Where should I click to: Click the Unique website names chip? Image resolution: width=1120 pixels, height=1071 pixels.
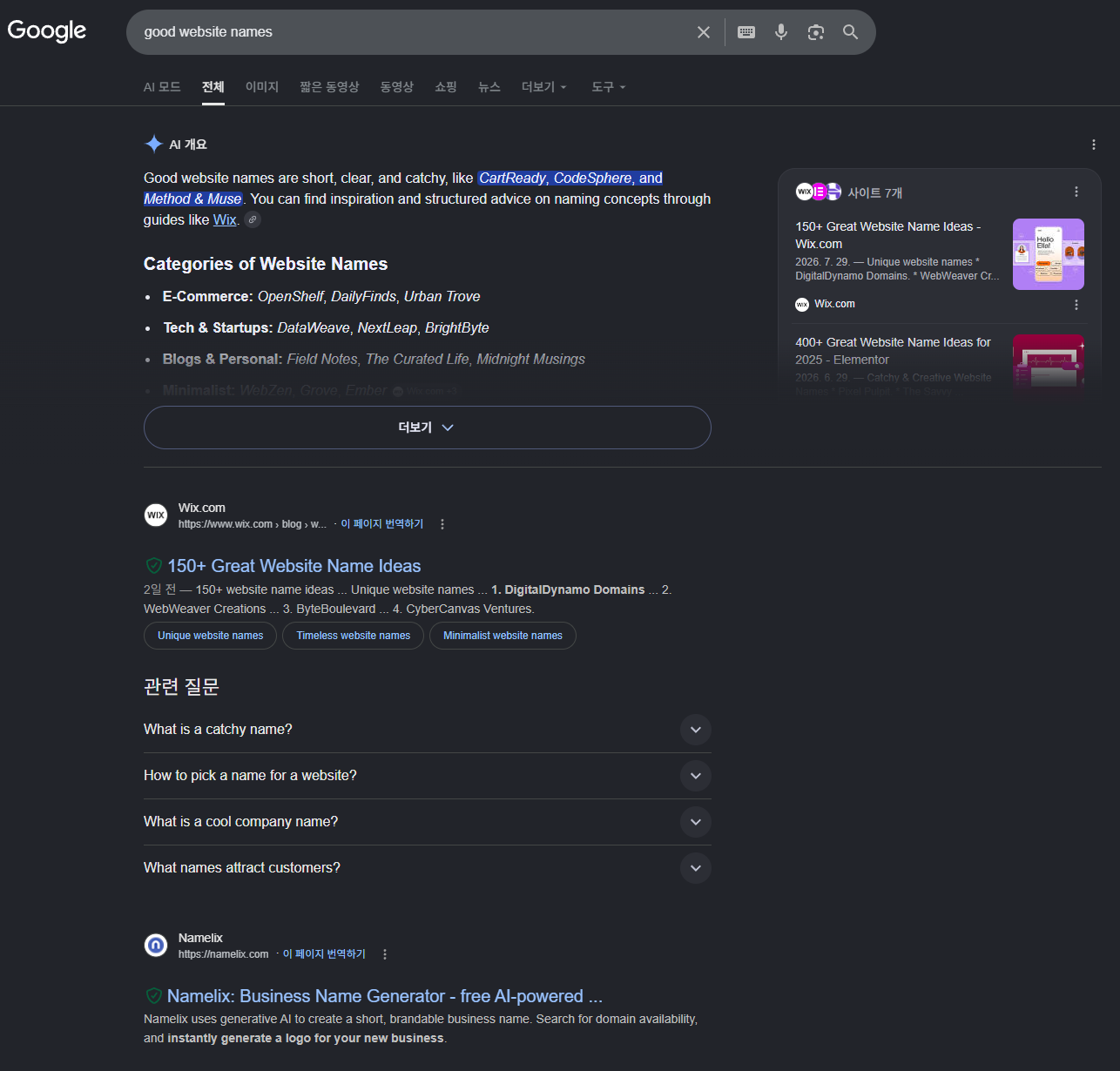(x=210, y=636)
